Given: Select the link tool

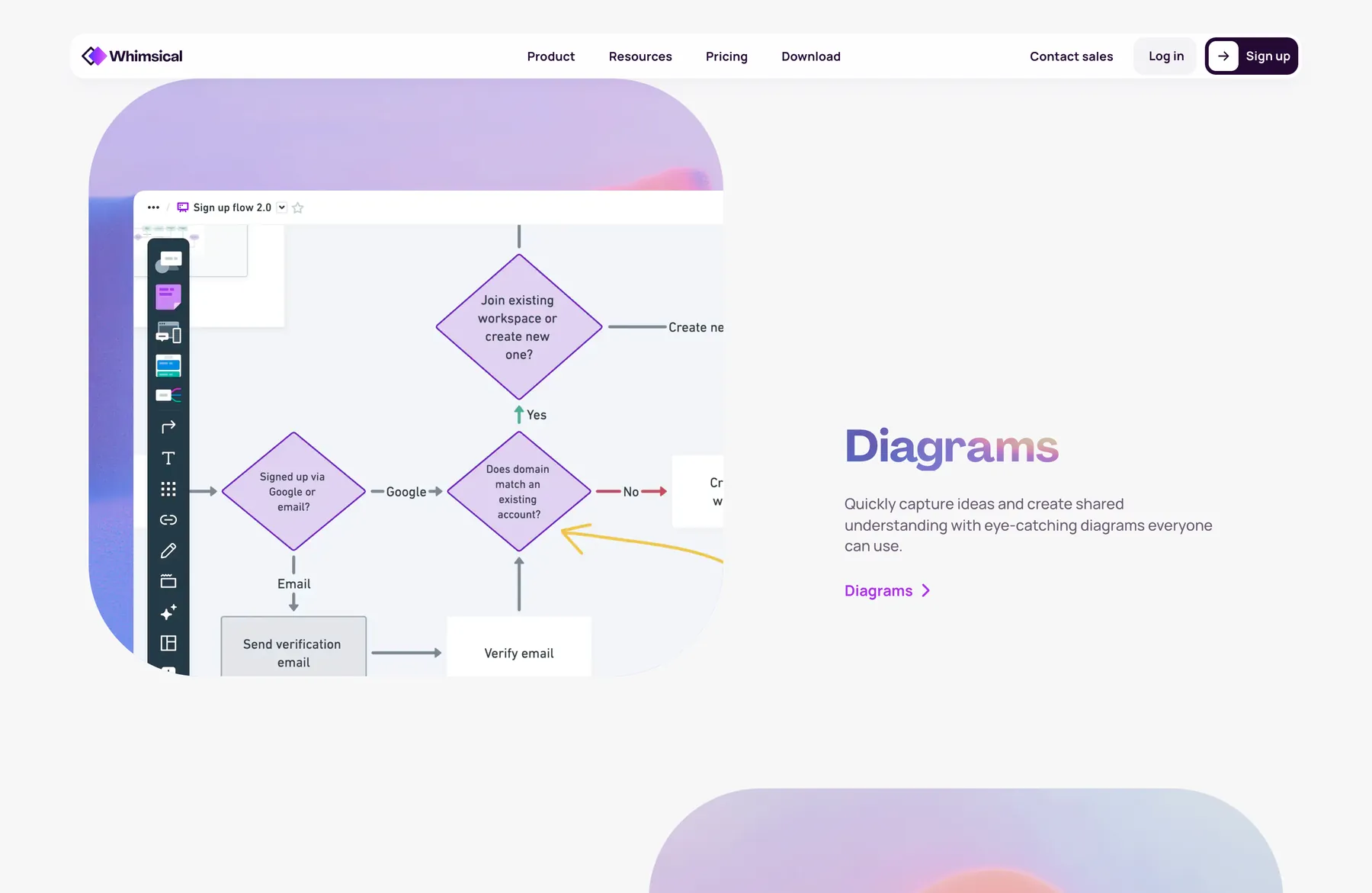Looking at the screenshot, I should pyautogui.click(x=168, y=520).
